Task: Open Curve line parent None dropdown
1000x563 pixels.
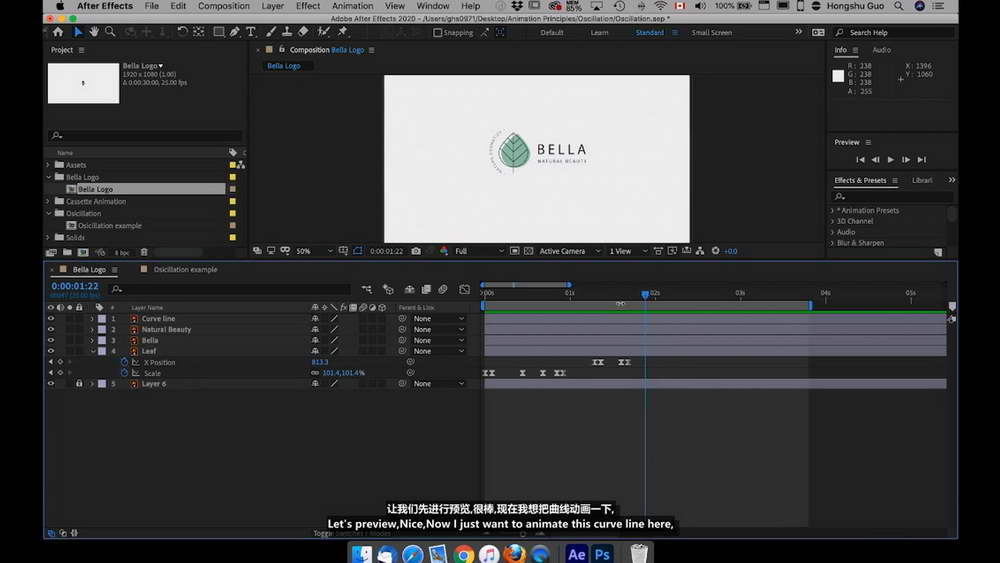Action: pyautogui.click(x=438, y=319)
